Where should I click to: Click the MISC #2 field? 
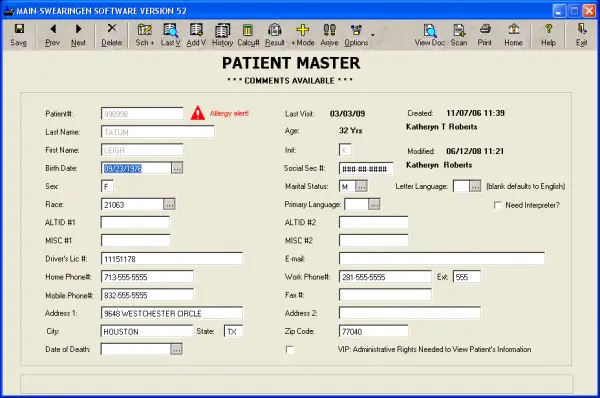[x=373, y=240]
